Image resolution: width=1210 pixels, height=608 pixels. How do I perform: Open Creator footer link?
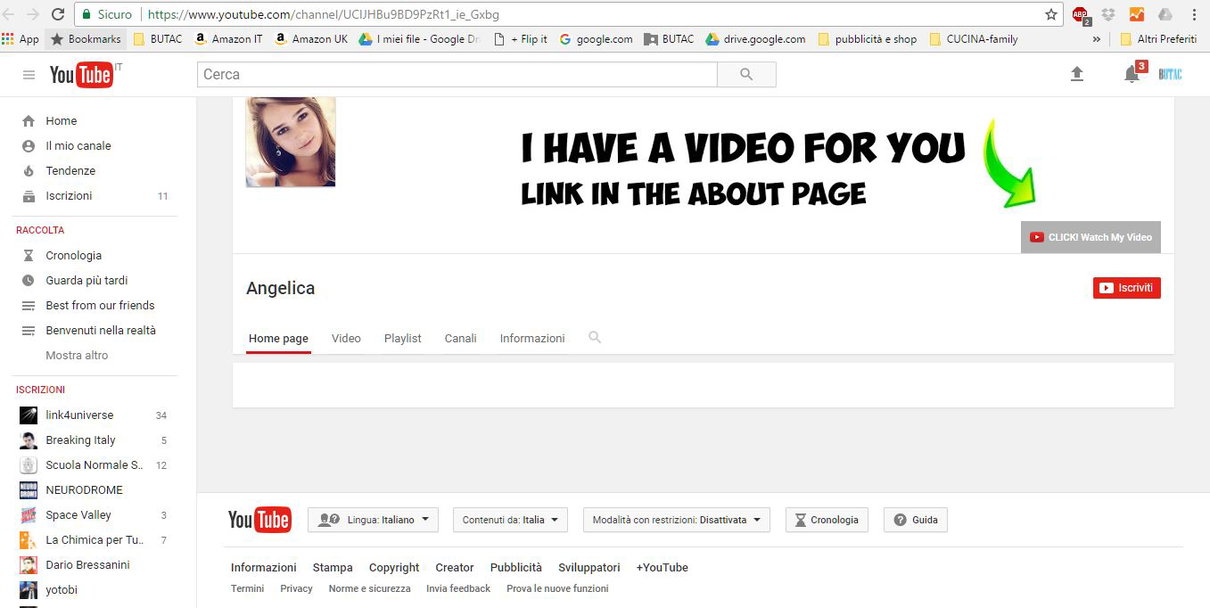click(455, 567)
